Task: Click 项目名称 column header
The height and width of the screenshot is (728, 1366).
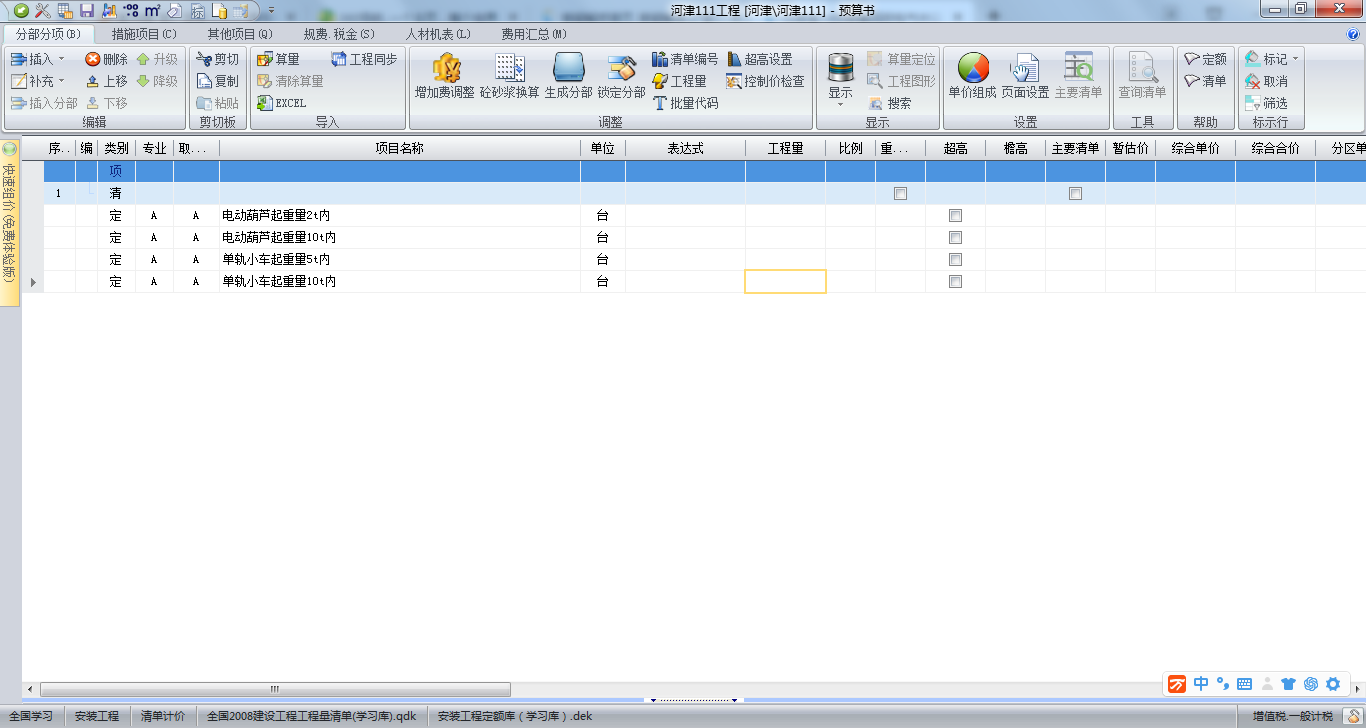Action: click(399, 148)
